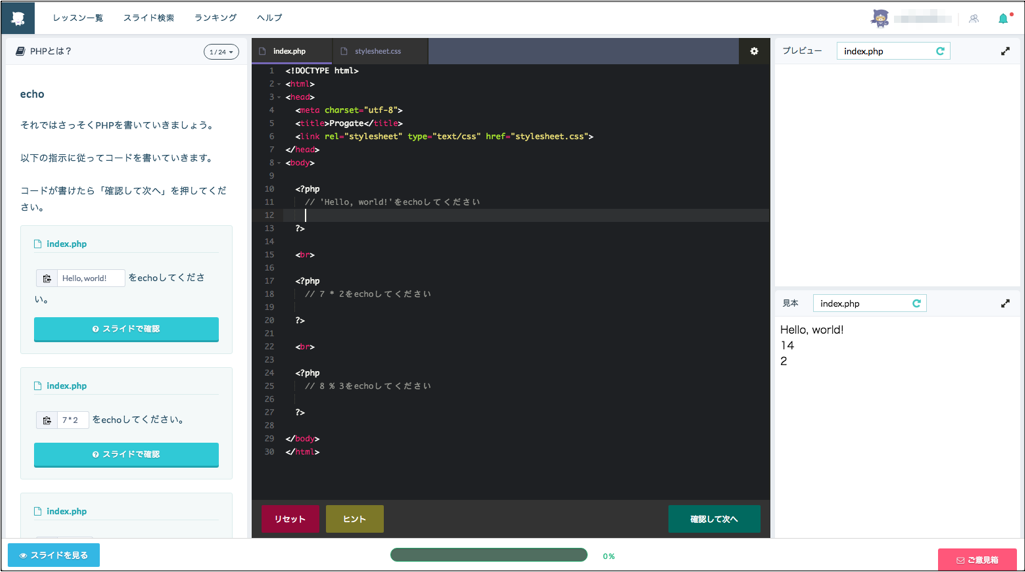Click the Progate logo home icon

tap(18, 18)
